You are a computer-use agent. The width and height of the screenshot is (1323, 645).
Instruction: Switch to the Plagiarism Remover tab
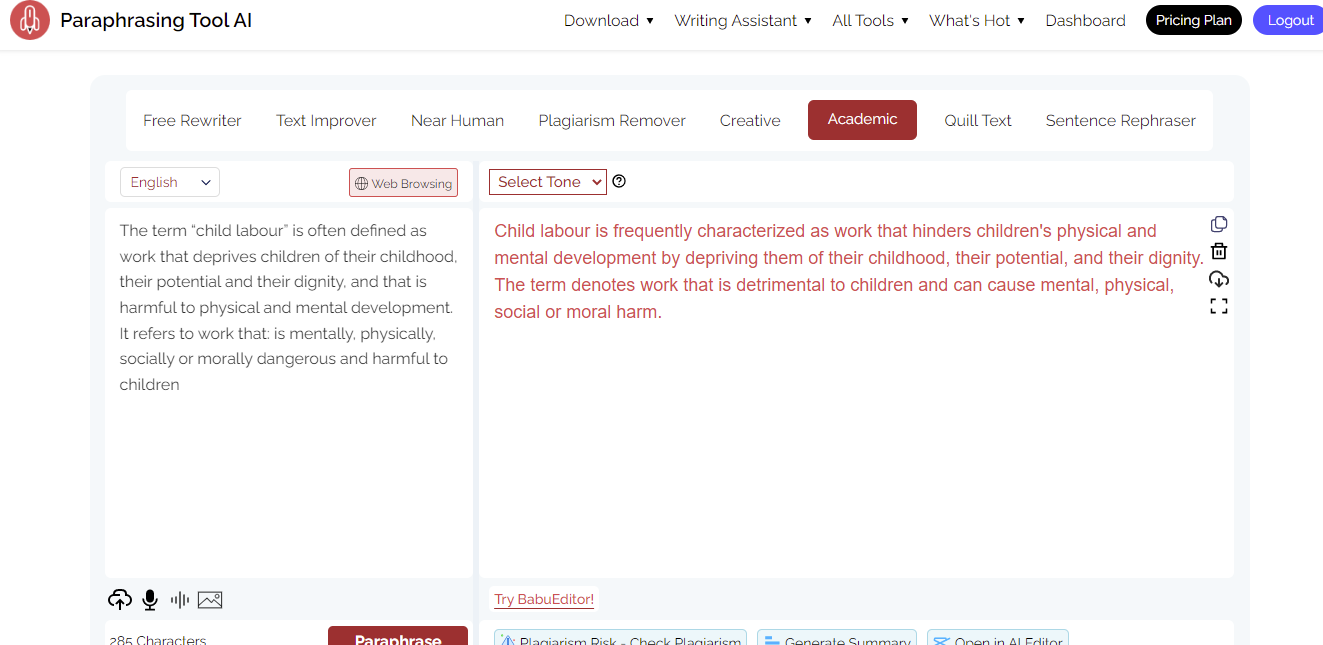612,120
